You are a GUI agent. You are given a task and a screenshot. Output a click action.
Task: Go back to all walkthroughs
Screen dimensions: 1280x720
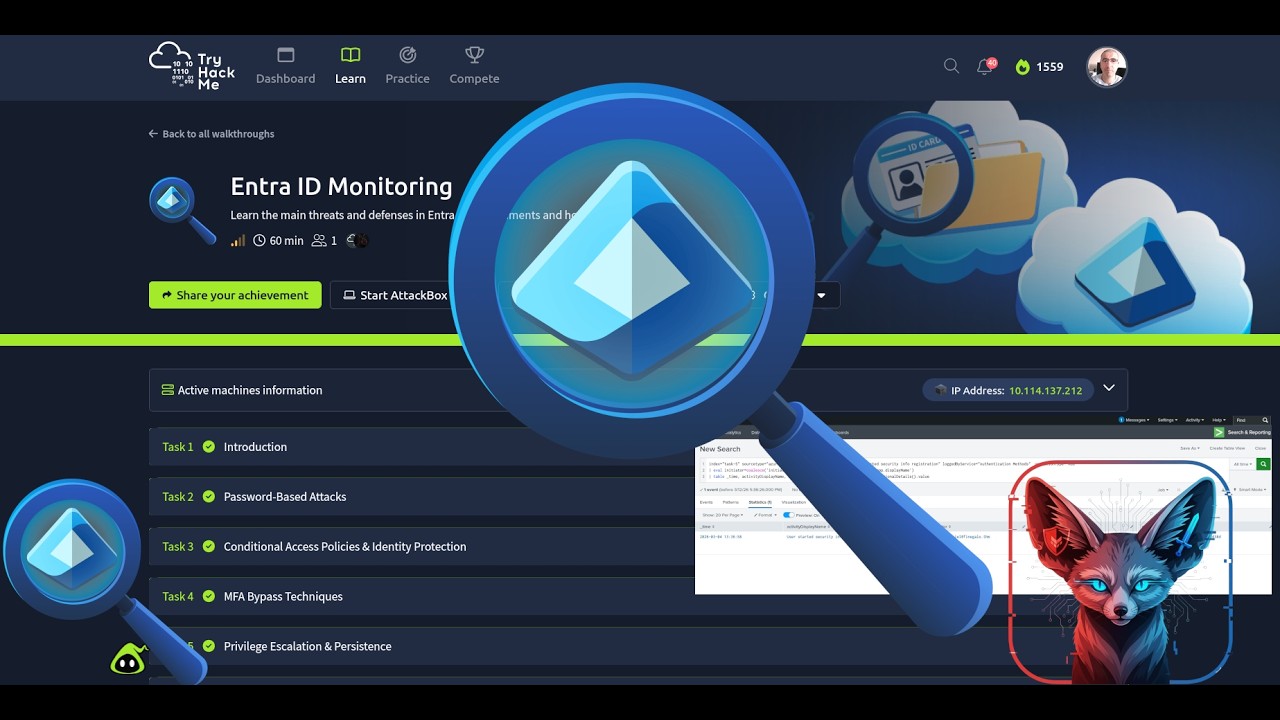click(211, 134)
